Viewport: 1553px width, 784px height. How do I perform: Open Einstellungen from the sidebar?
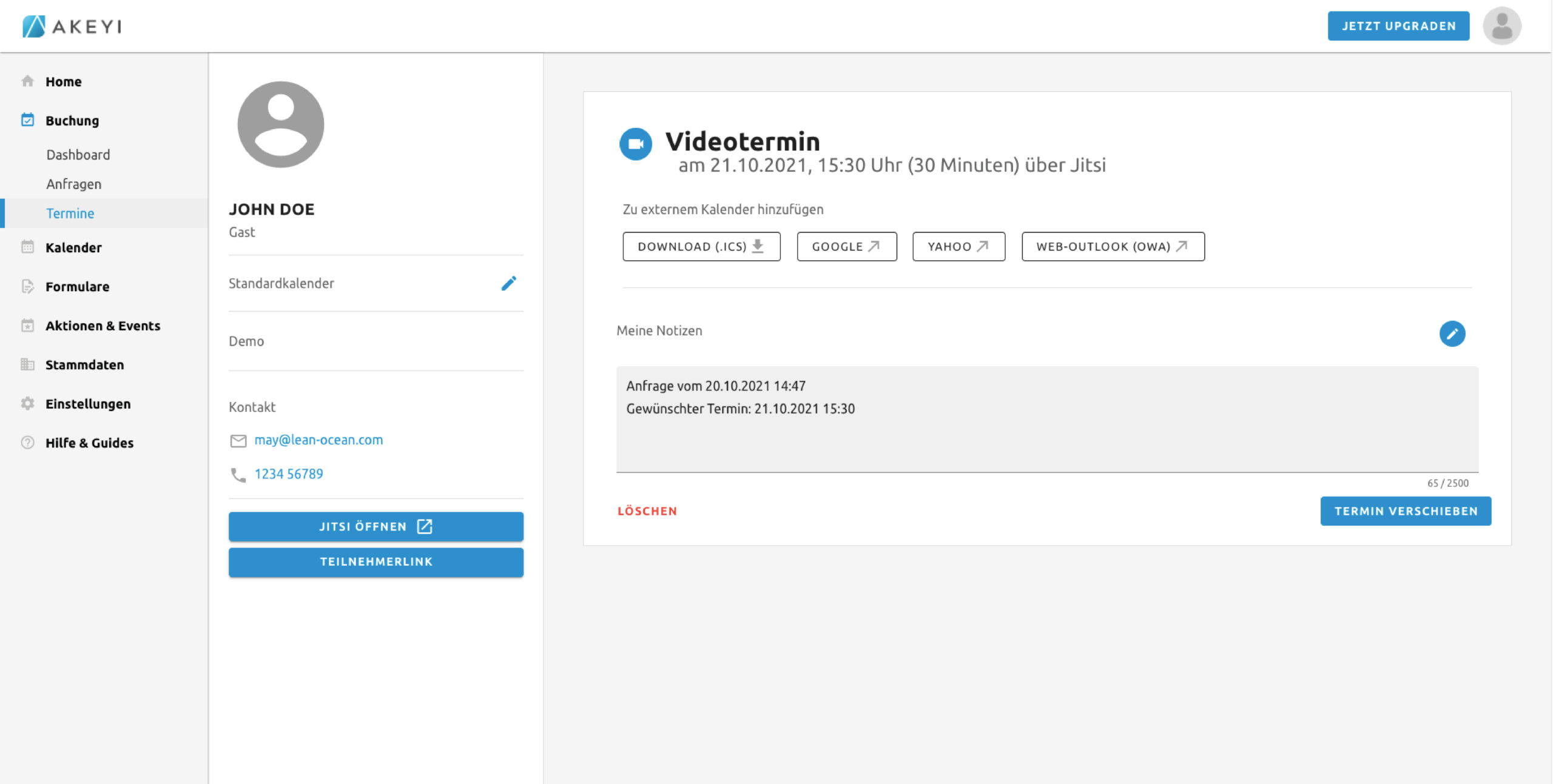pos(87,404)
